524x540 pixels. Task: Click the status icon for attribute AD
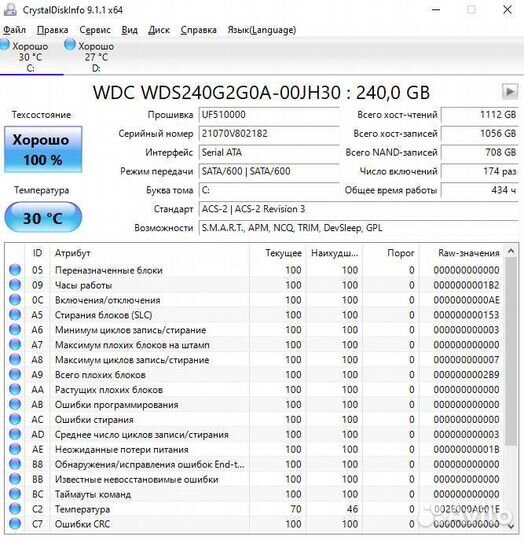tap(15, 434)
